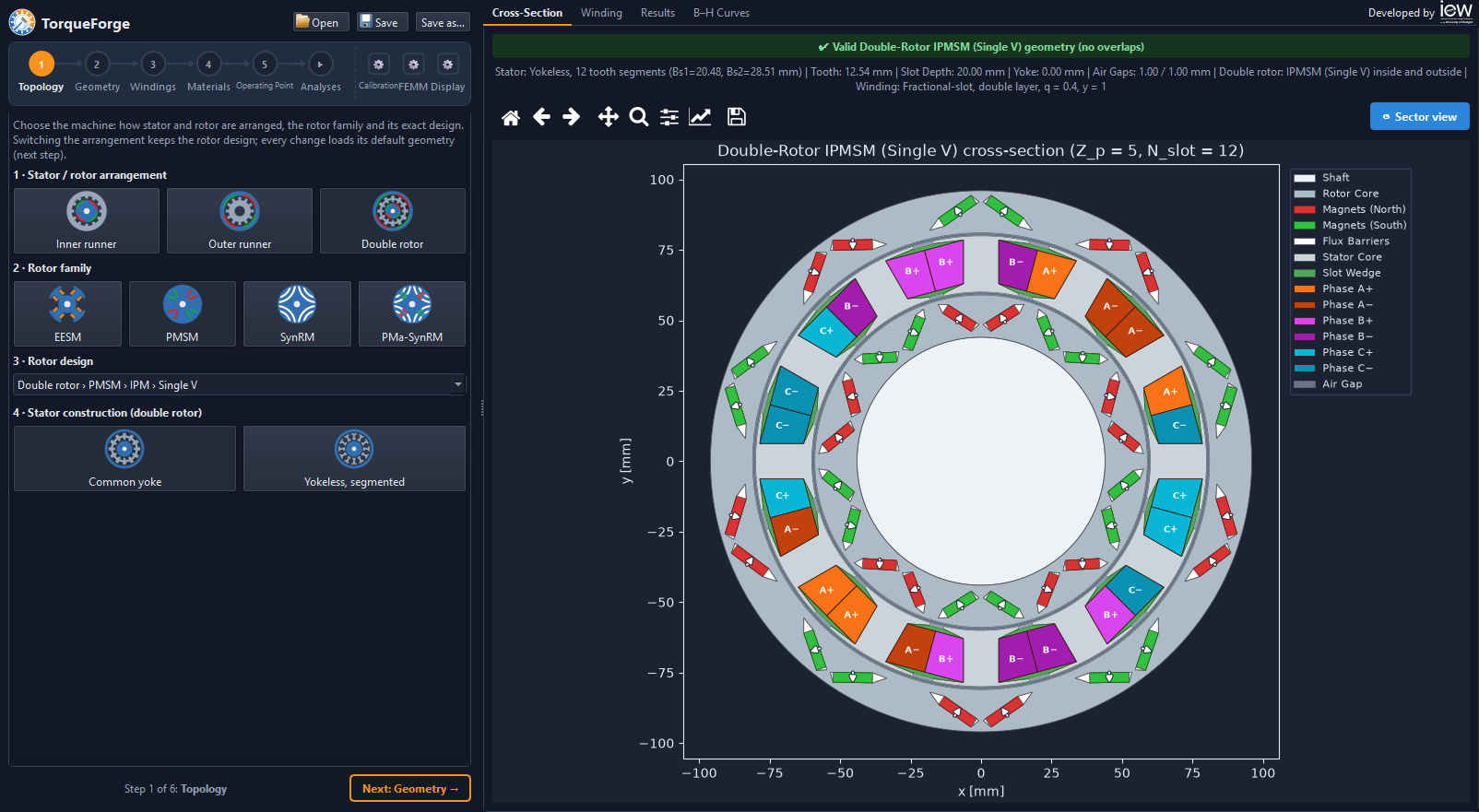Click the Magnets (North) red legend swatch
Image resolution: width=1479 pixels, height=812 pixels.
(x=1304, y=209)
